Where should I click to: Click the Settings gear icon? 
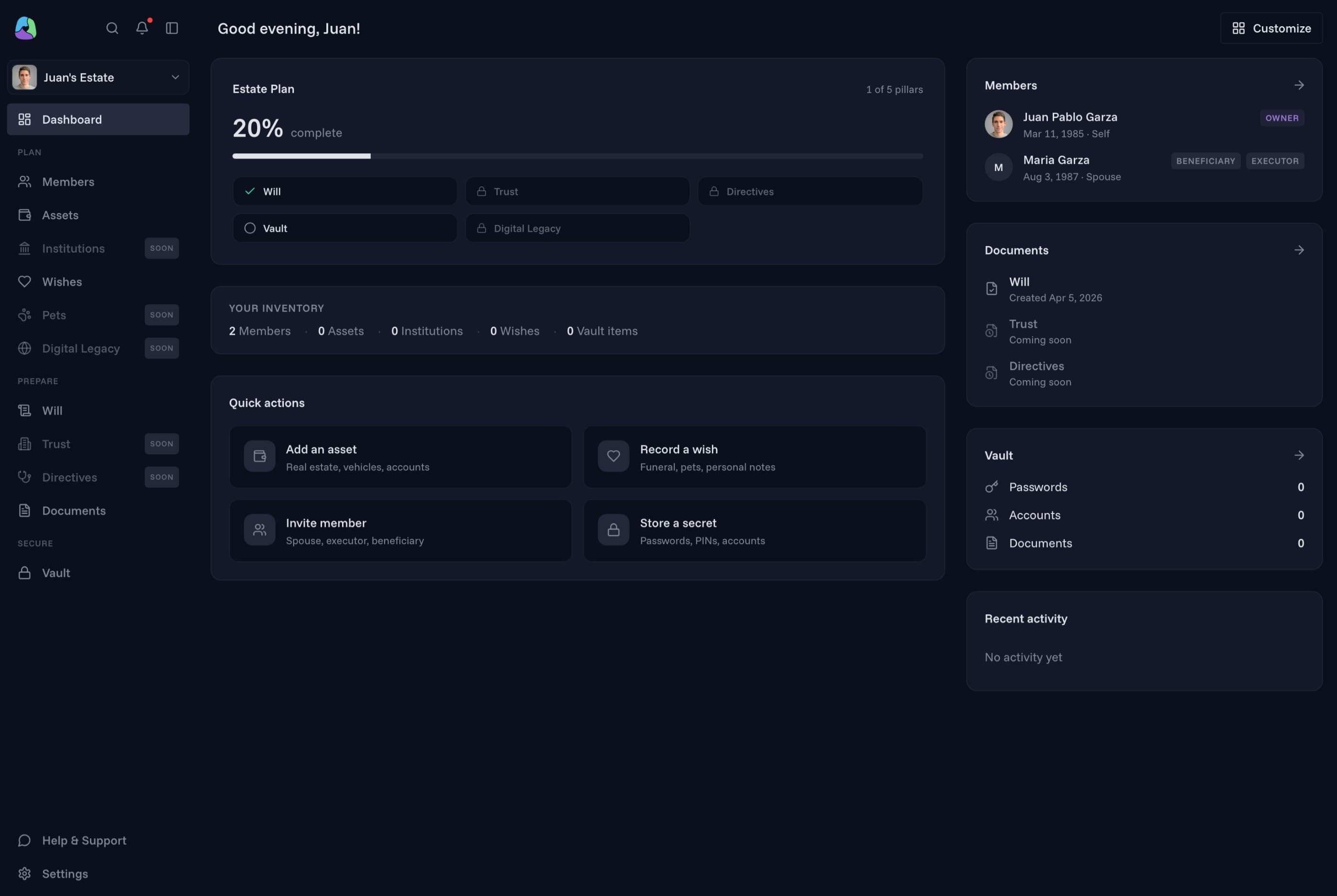tap(24, 874)
